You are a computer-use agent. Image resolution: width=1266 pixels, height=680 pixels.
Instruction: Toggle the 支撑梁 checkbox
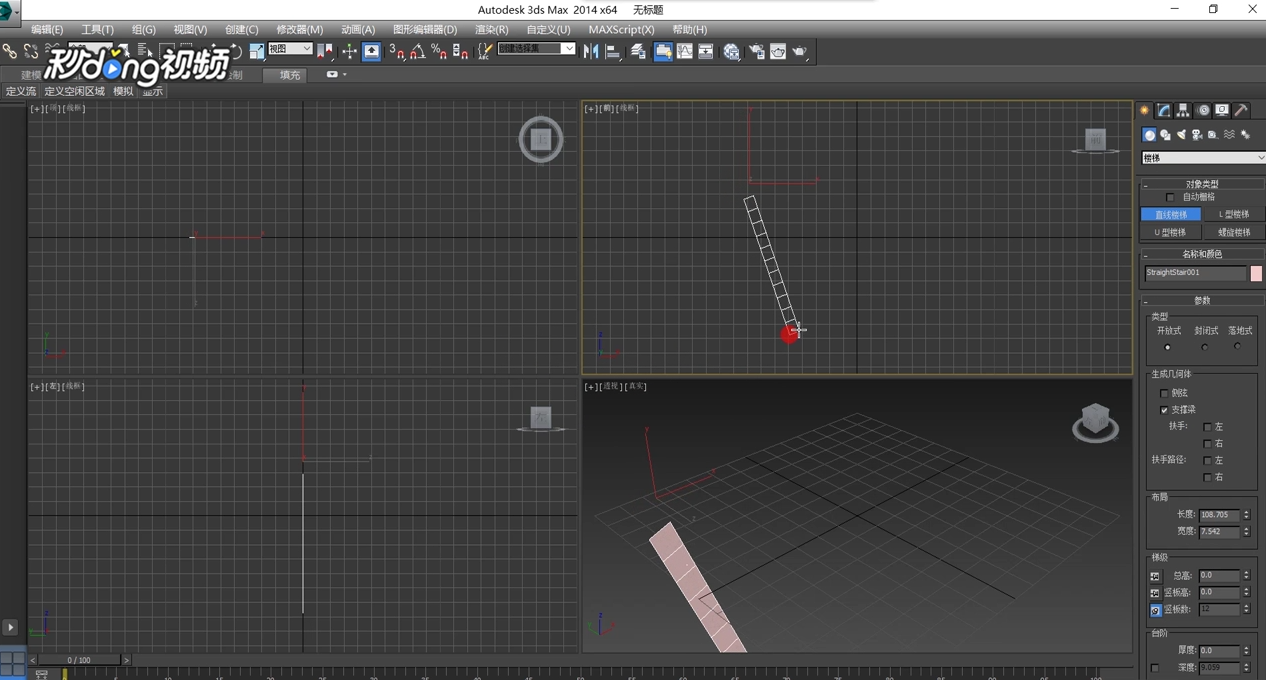(1164, 410)
